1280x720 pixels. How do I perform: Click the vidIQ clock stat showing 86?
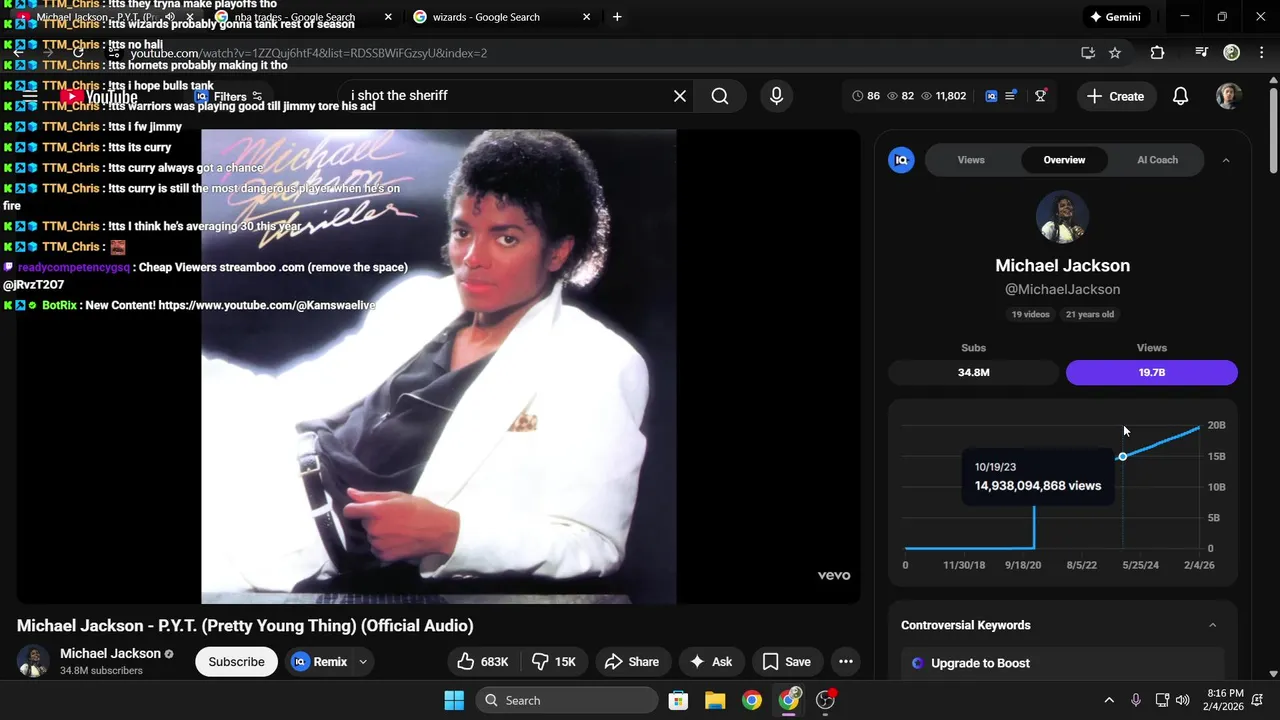(x=866, y=96)
